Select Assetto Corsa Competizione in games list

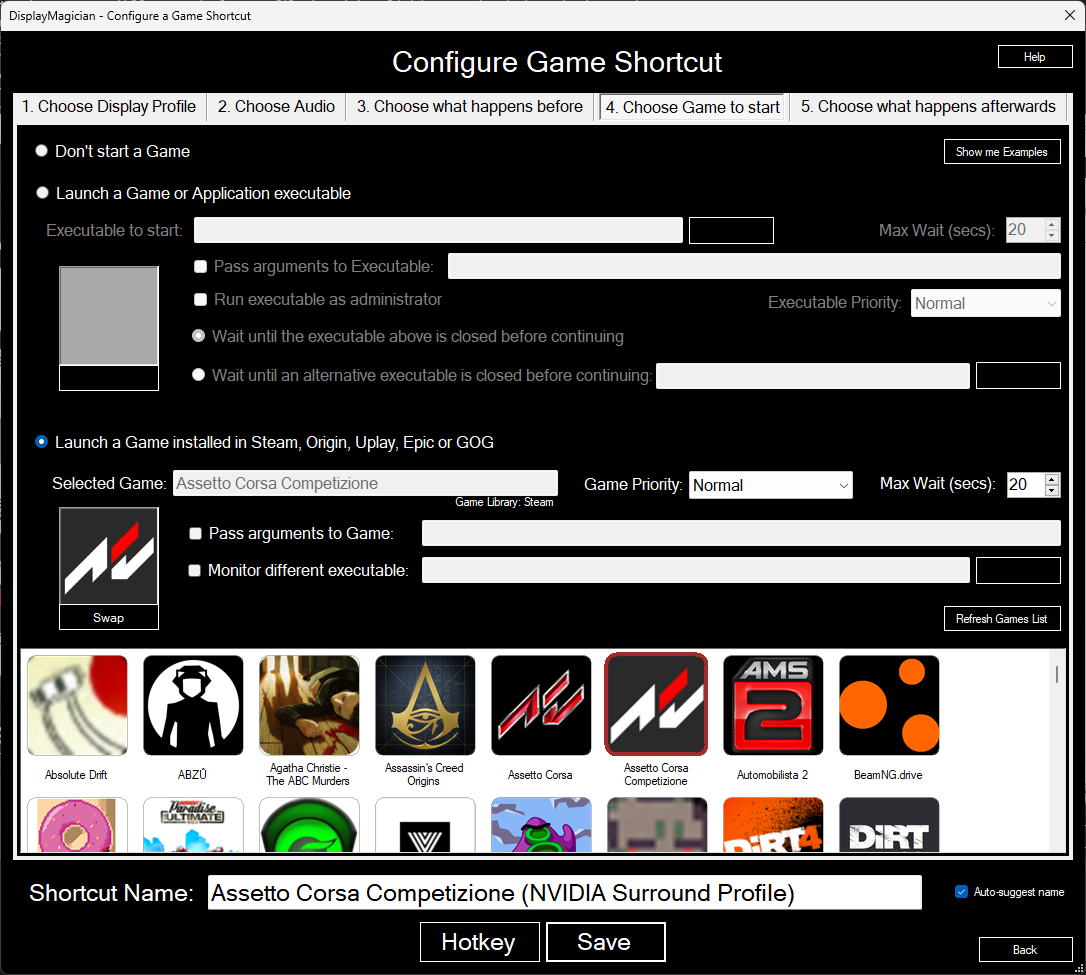coord(656,704)
